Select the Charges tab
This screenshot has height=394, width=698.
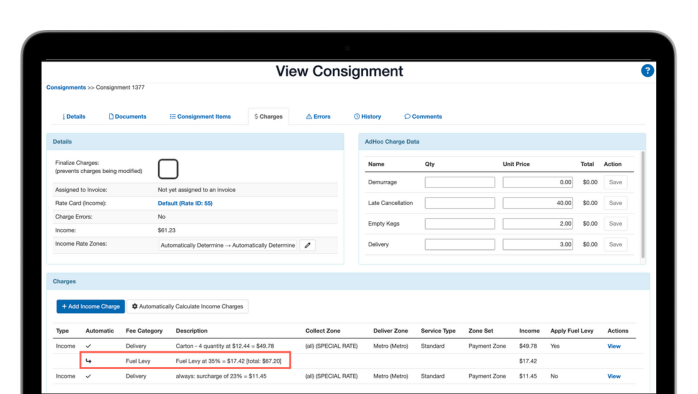tap(268, 117)
